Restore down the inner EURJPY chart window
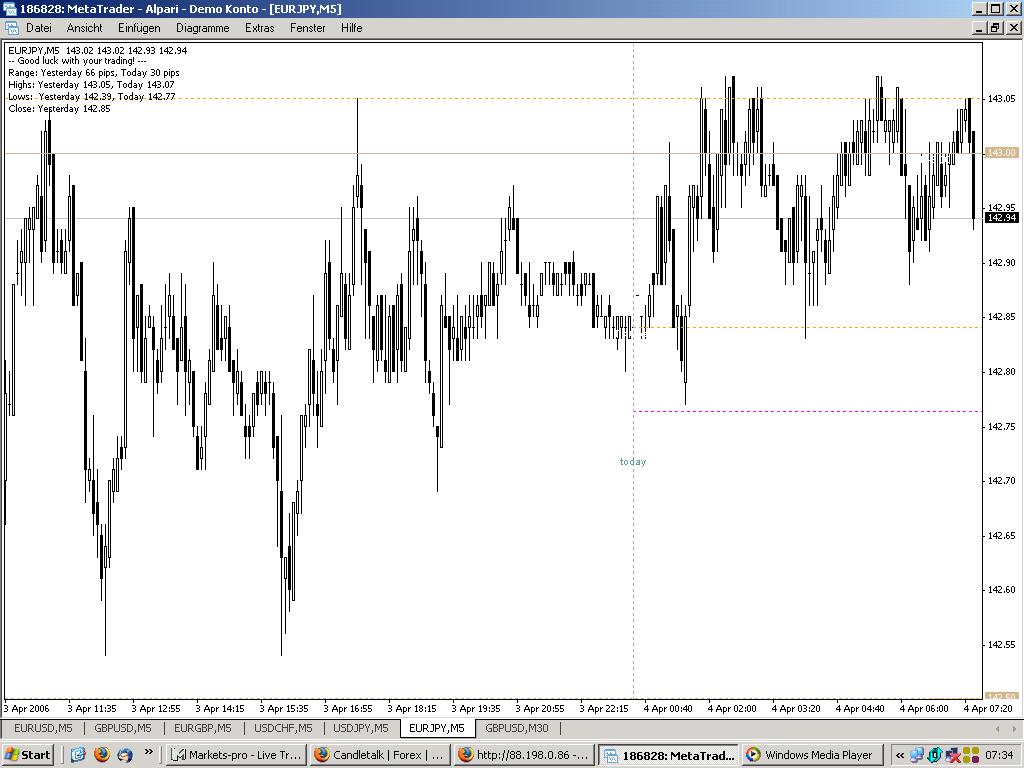The image size is (1024, 768). [995, 28]
